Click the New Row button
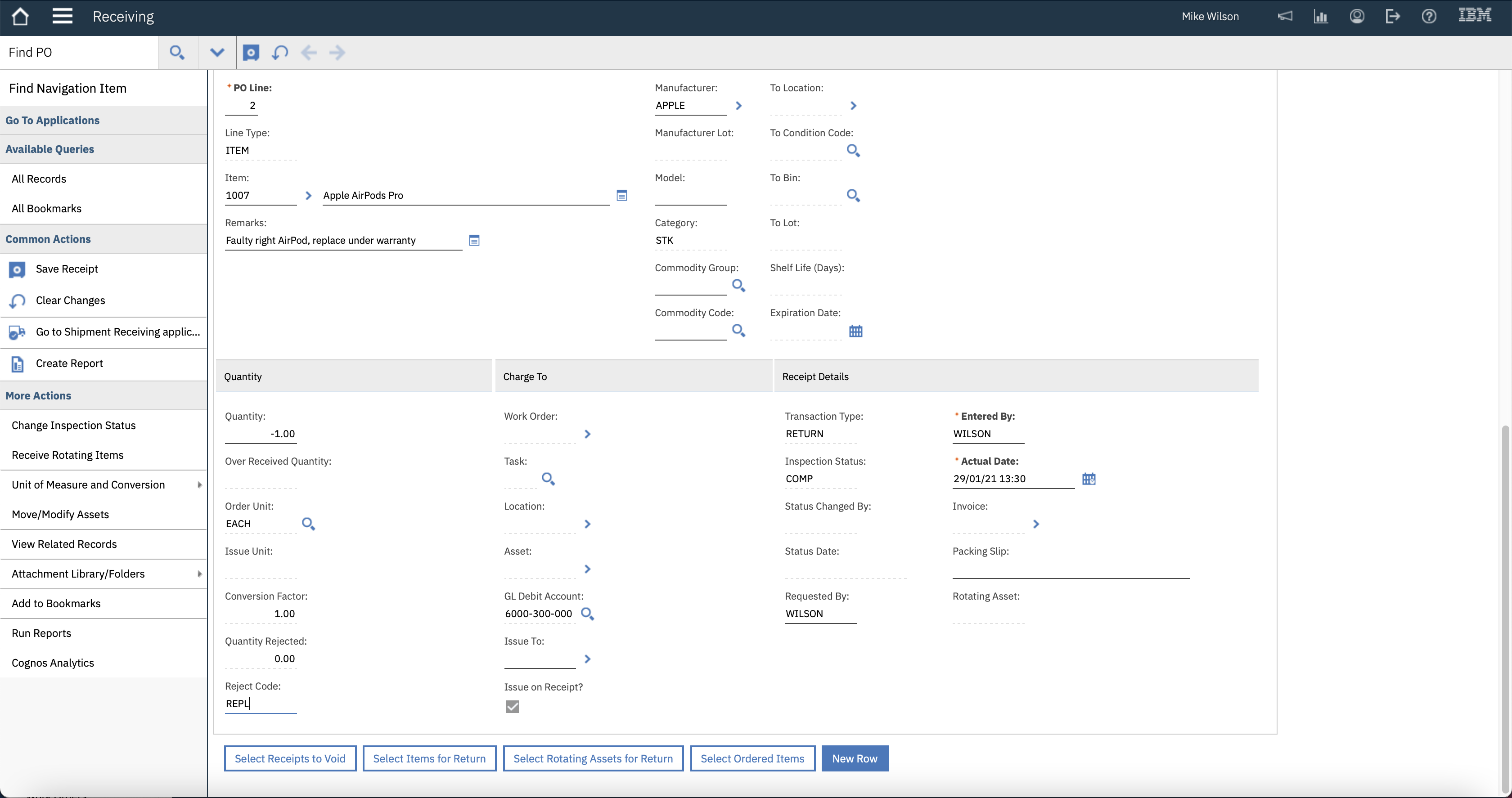Viewport: 1512px width, 798px height. tap(854, 758)
